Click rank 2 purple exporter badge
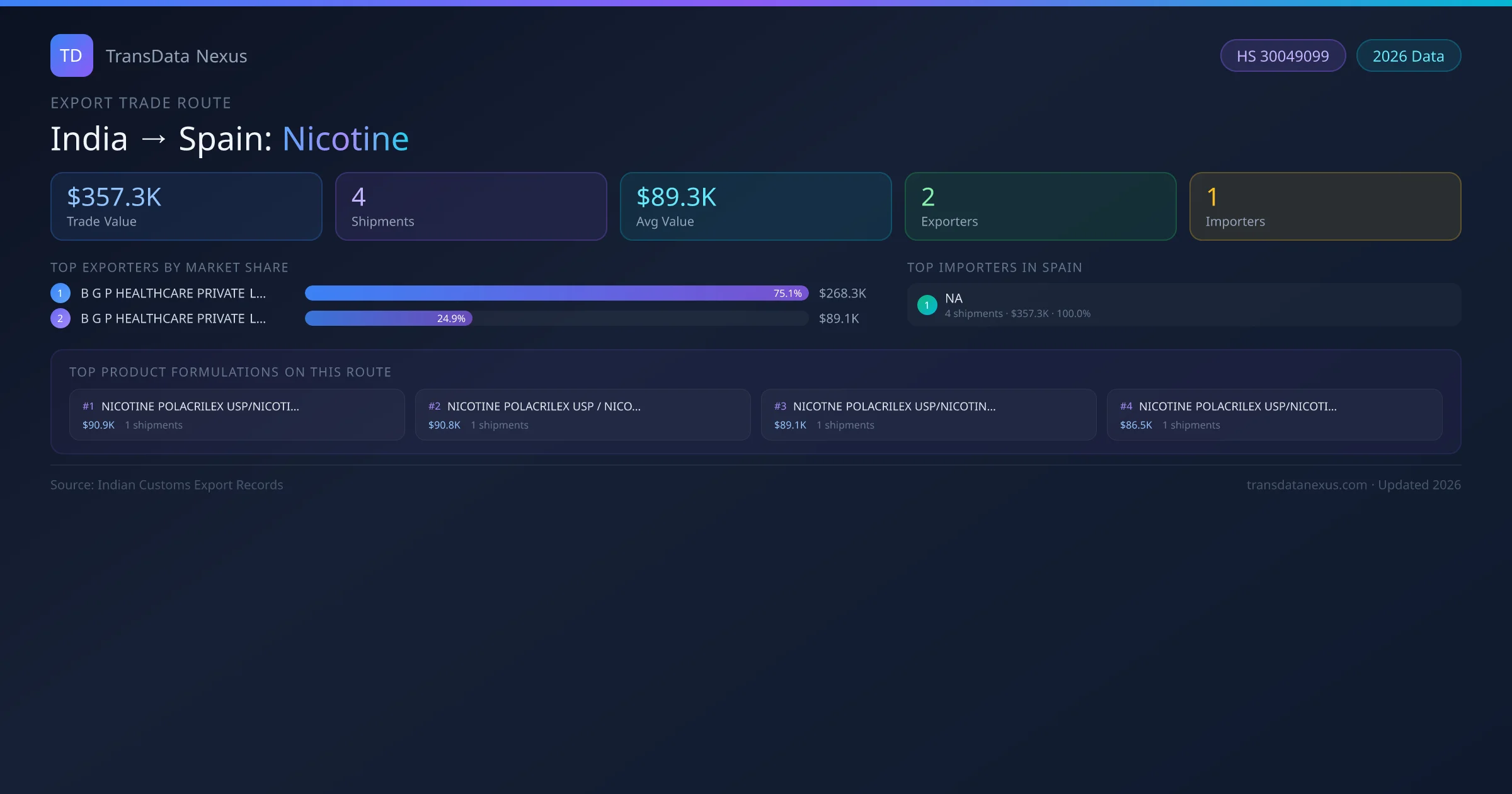Viewport: 1512px width, 794px height. pyautogui.click(x=60, y=318)
